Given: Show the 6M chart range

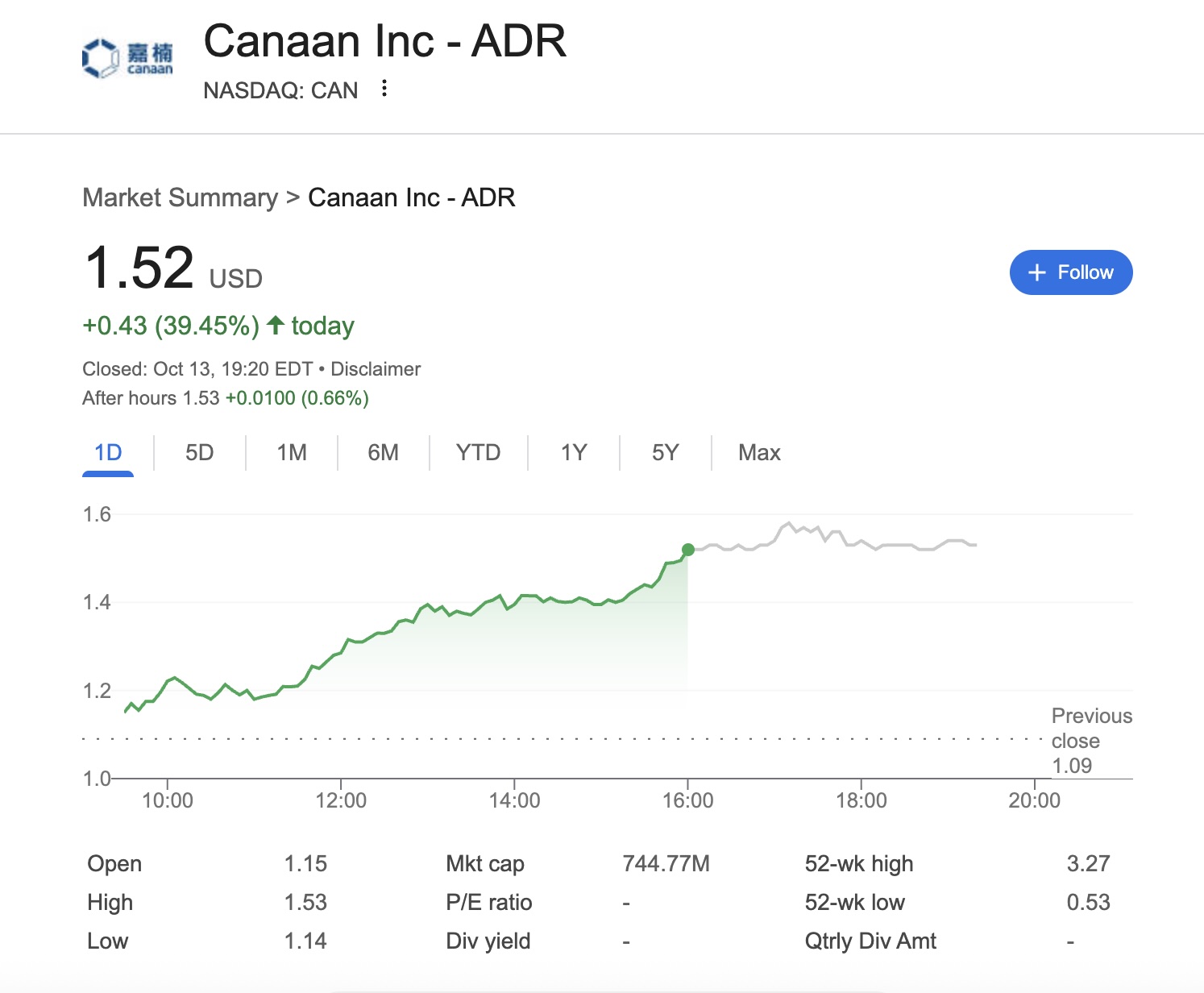Looking at the screenshot, I should click(x=383, y=453).
